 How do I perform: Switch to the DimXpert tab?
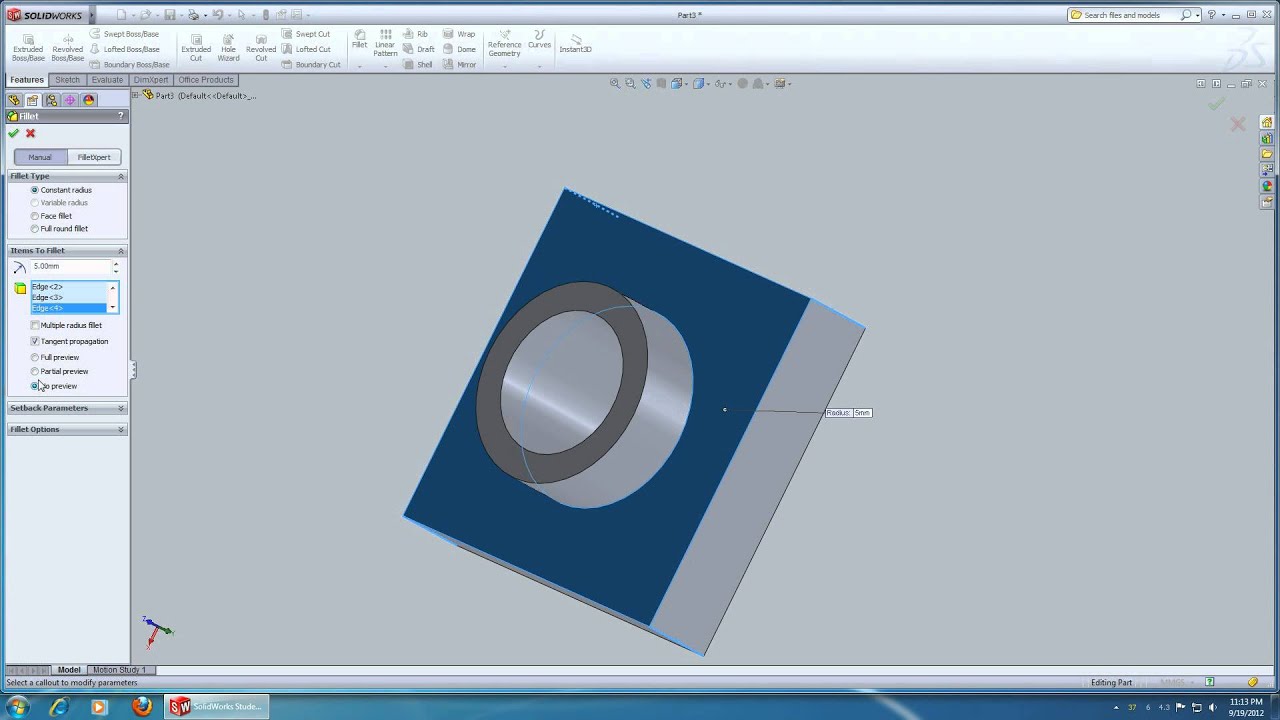(151, 80)
